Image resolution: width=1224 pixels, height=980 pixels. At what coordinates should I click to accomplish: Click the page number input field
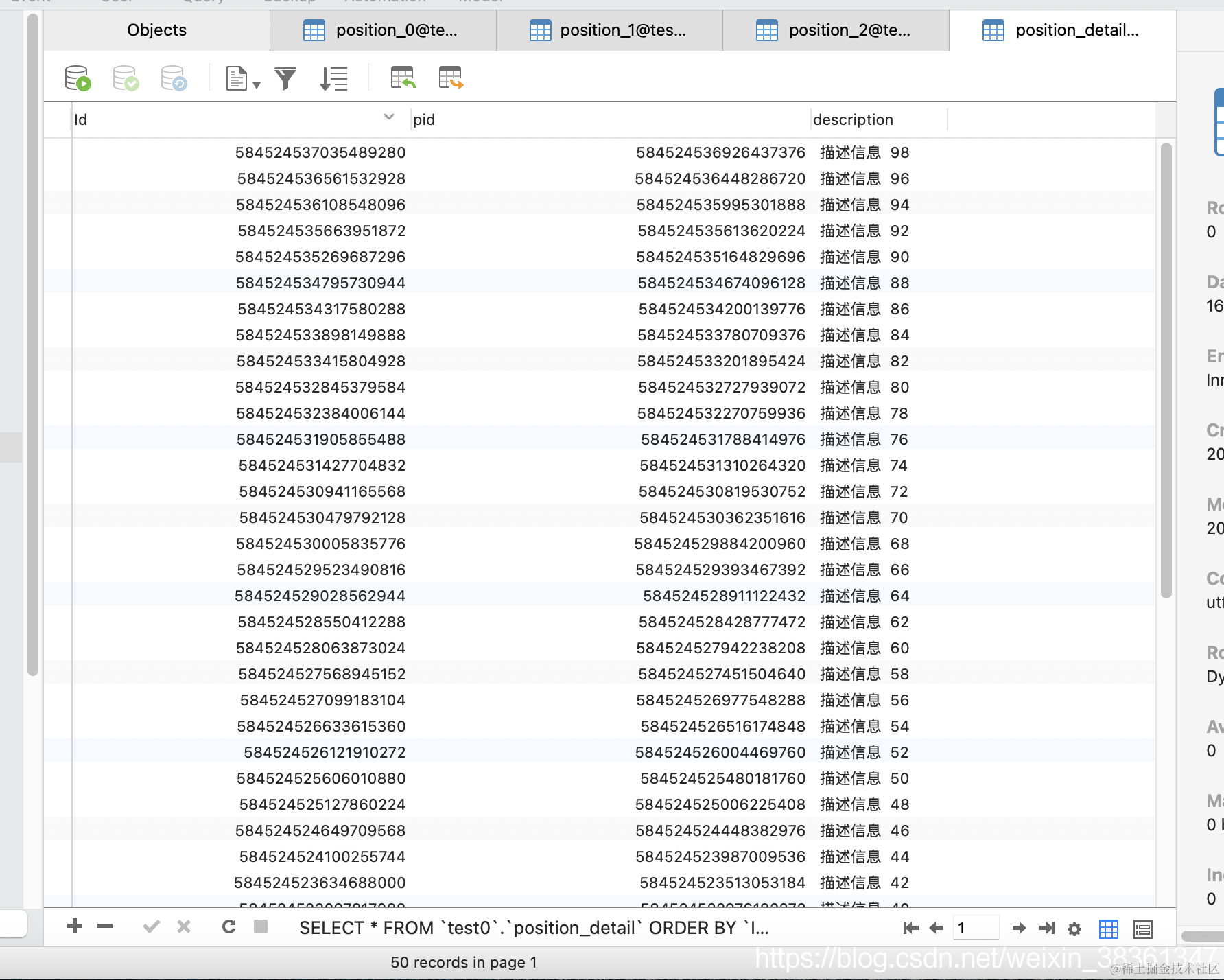(x=976, y=928)
